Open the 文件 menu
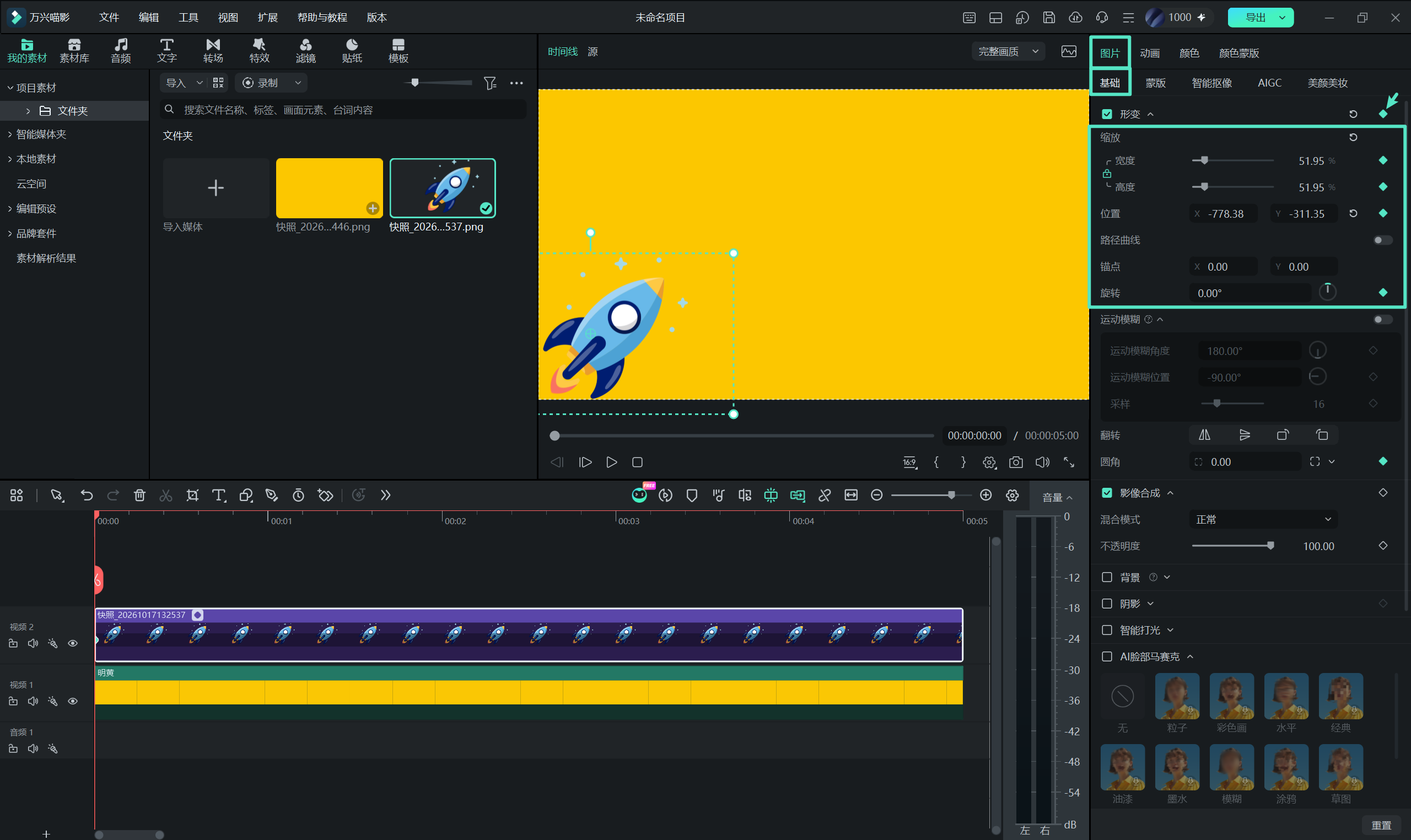Screen dimensions: 1411x840 109,18
